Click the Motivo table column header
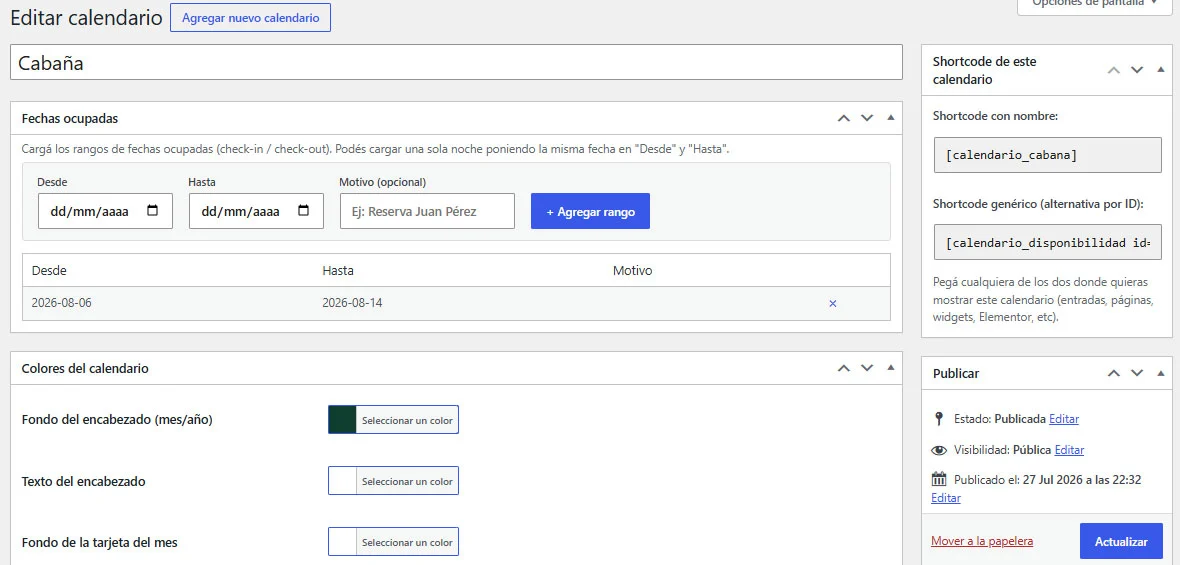 tap(632, 270)
